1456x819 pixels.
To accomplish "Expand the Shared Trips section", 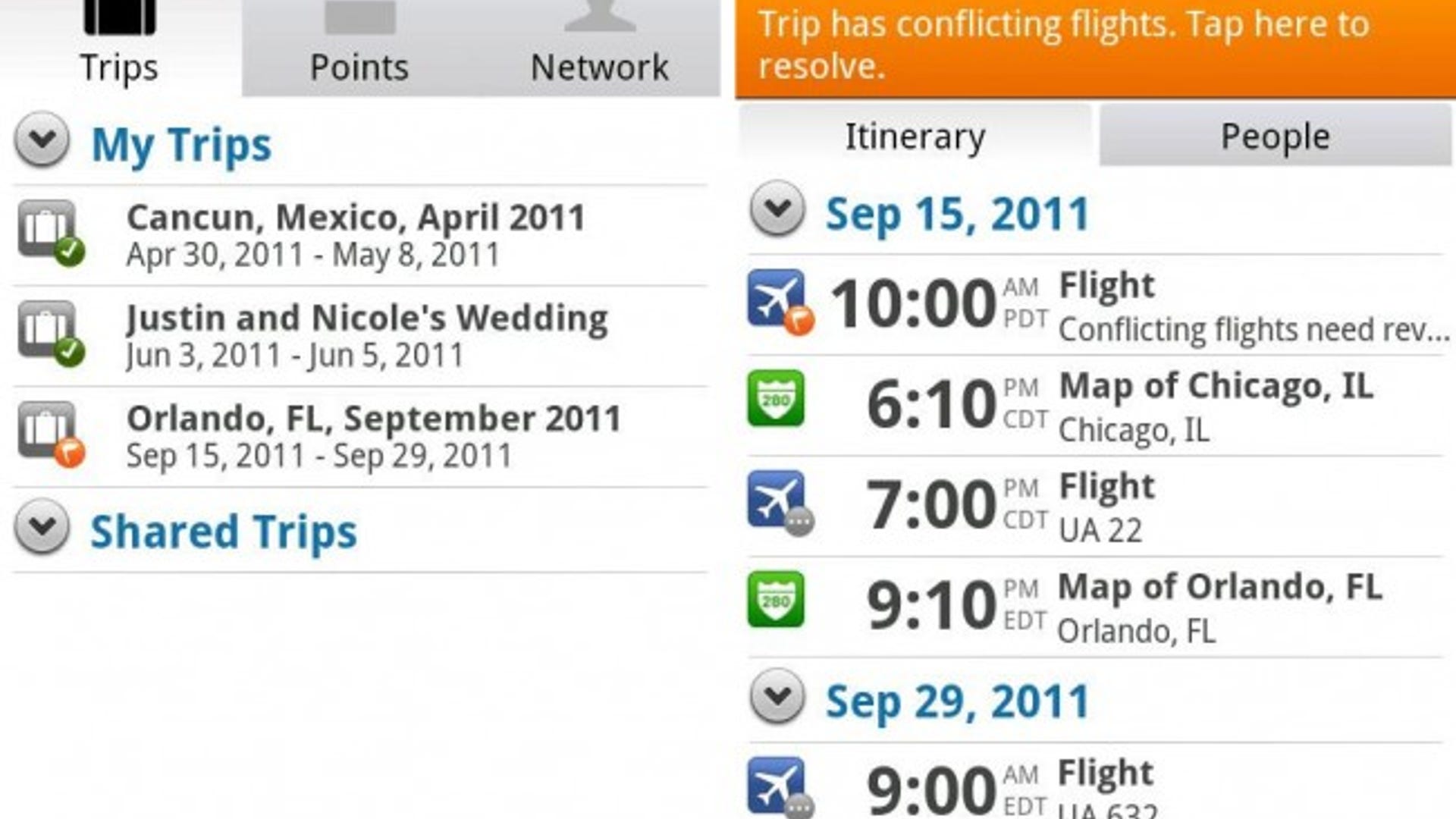I will pos(42,526).
